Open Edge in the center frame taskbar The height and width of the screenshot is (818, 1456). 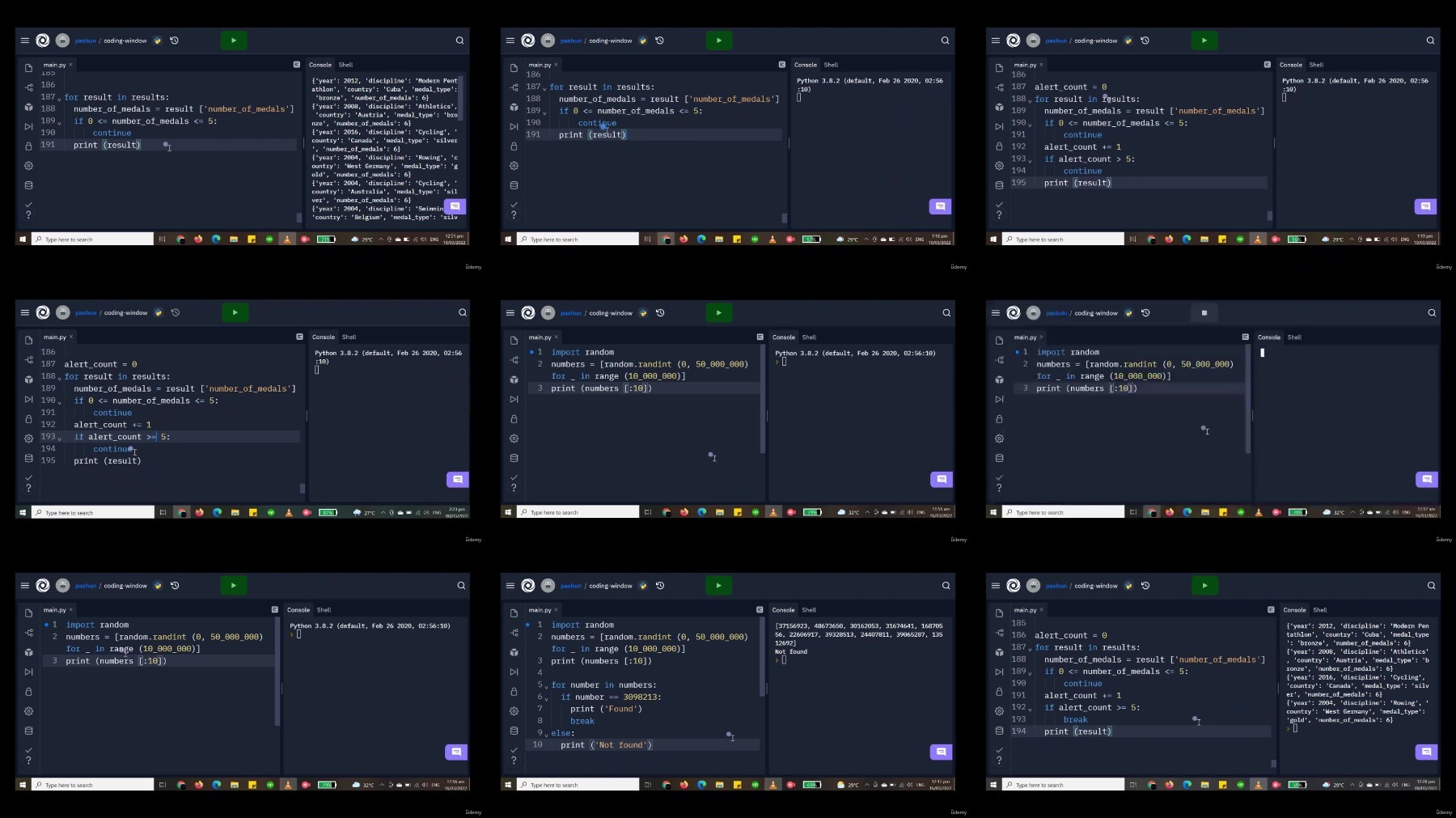click(702, 511)
